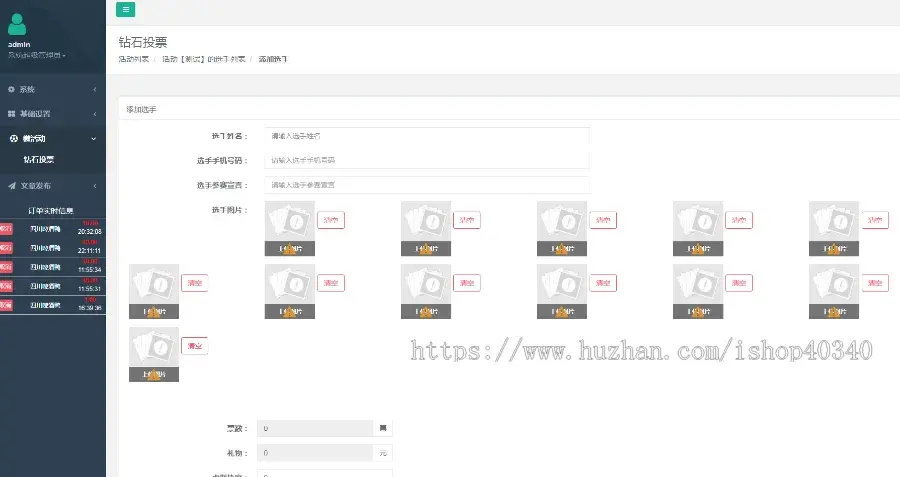
Task: Click the gear icon beside 系统
Action: coord(11,90)
